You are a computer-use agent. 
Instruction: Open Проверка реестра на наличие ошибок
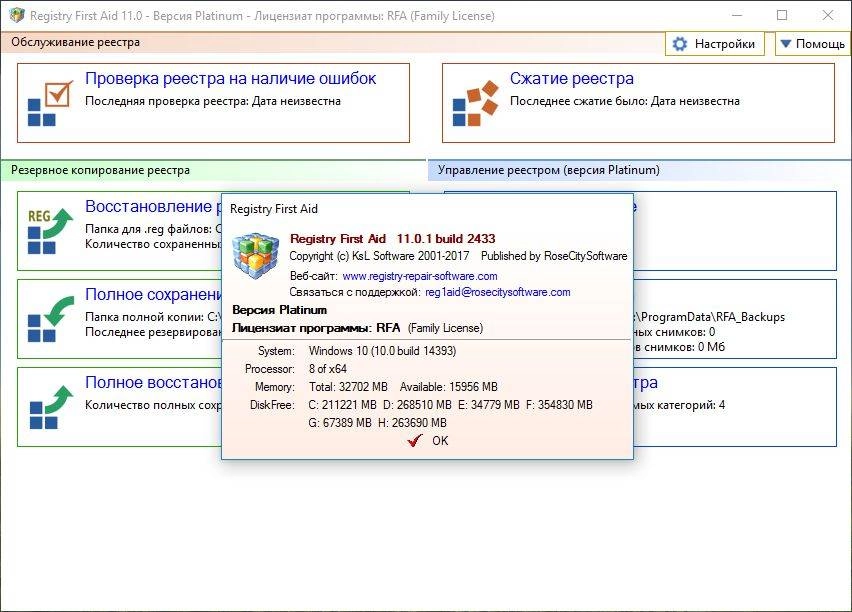point(230,78)
